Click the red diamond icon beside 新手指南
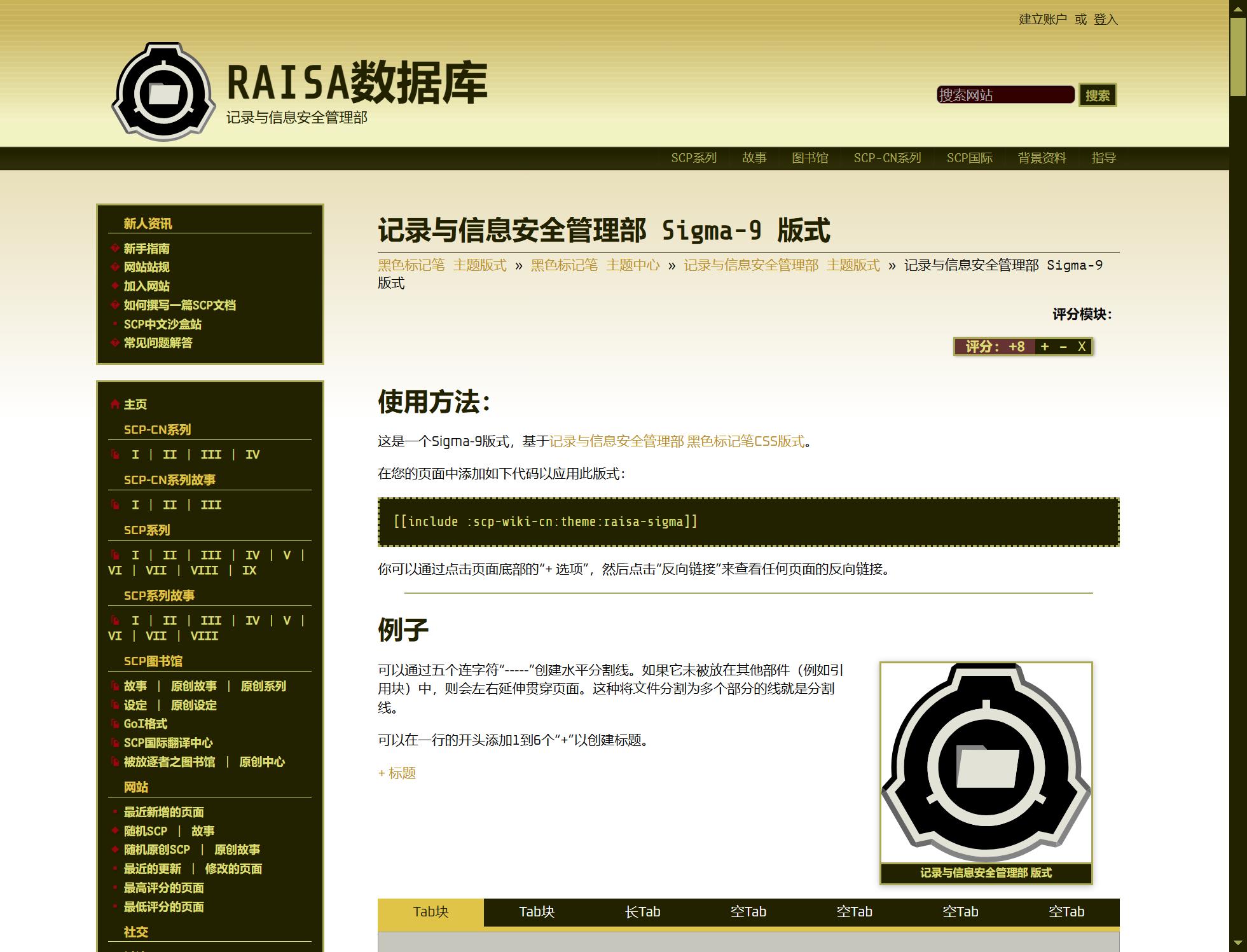This screenshot has height=952, width=1247. coord(115,248)
